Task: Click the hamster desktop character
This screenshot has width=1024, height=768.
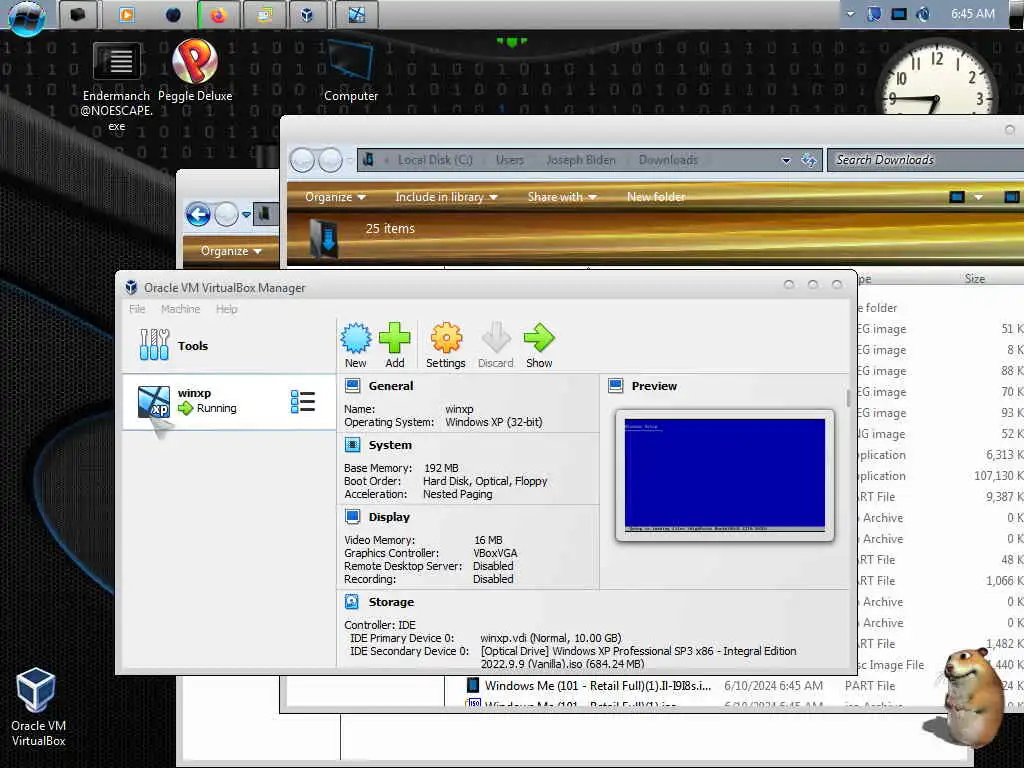Action: pyautogui.click(x=966, y=696)
